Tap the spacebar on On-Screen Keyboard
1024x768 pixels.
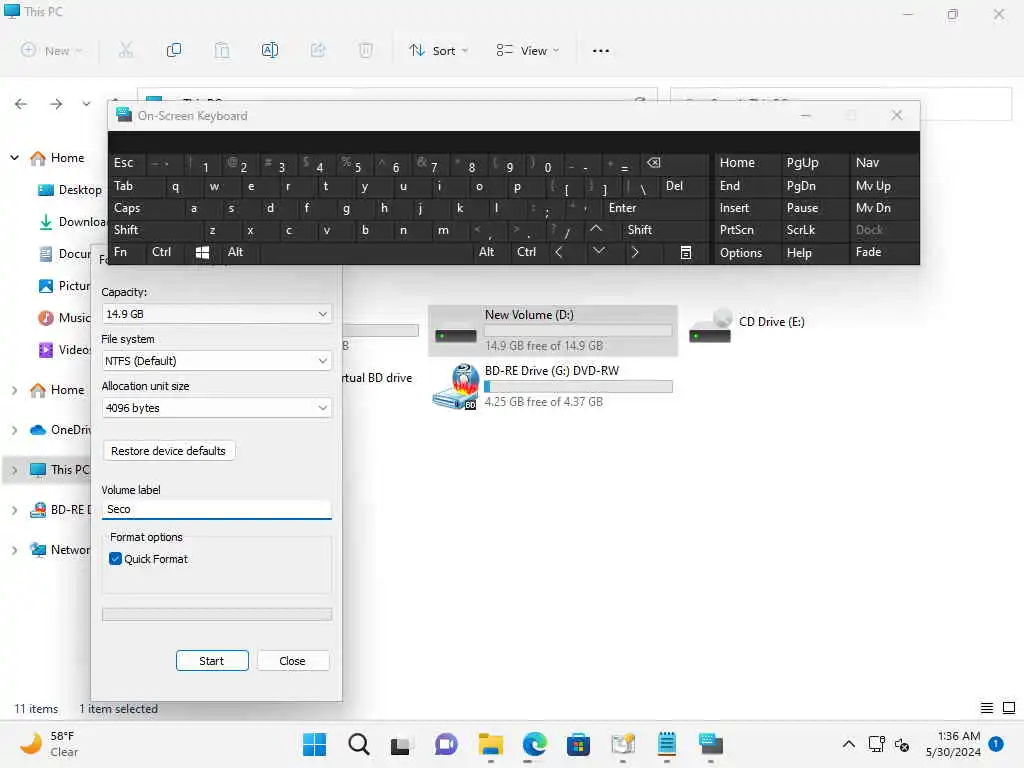coord(366,252)
